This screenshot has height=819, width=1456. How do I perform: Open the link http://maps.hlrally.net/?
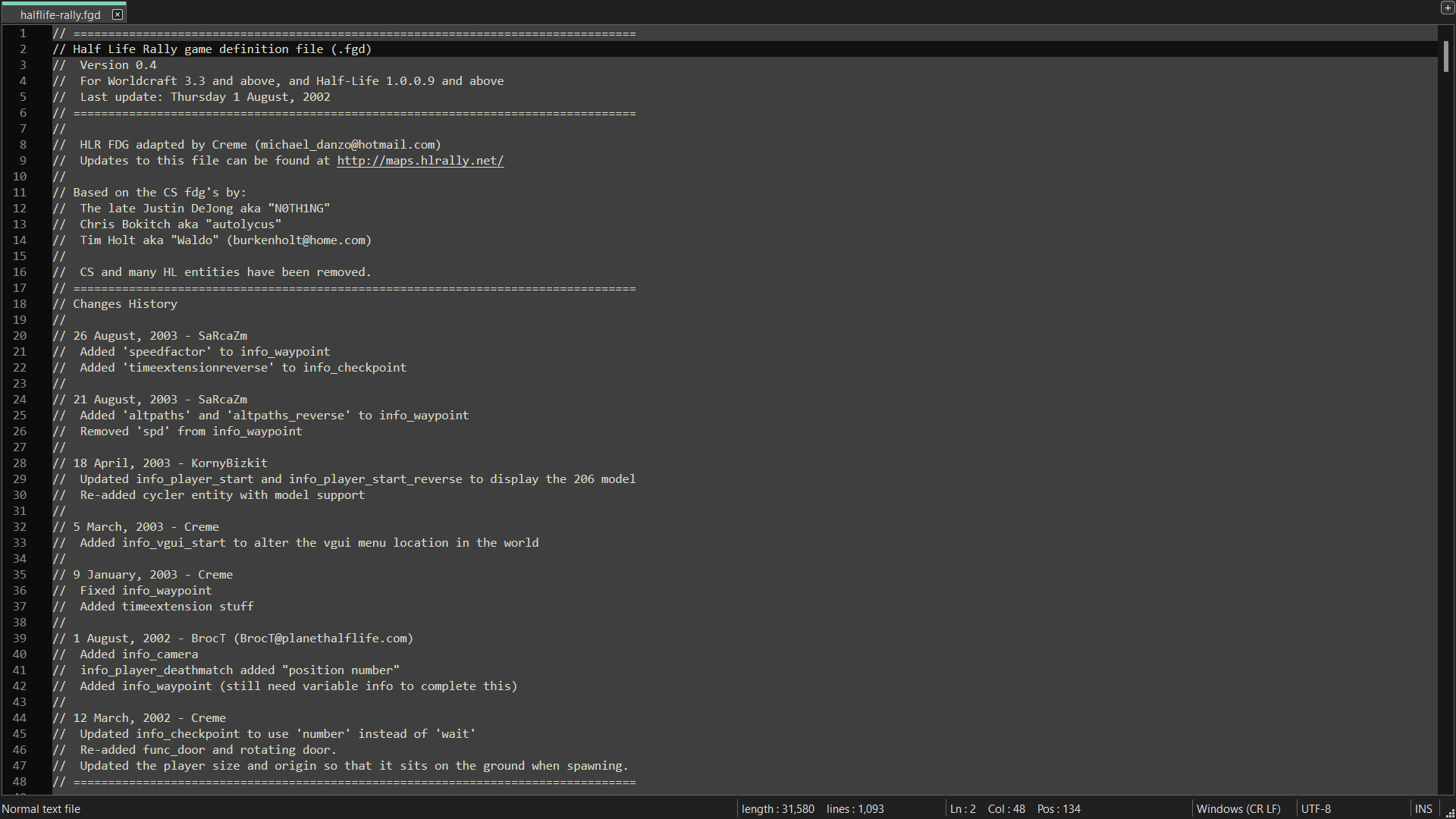coord(420,160)
